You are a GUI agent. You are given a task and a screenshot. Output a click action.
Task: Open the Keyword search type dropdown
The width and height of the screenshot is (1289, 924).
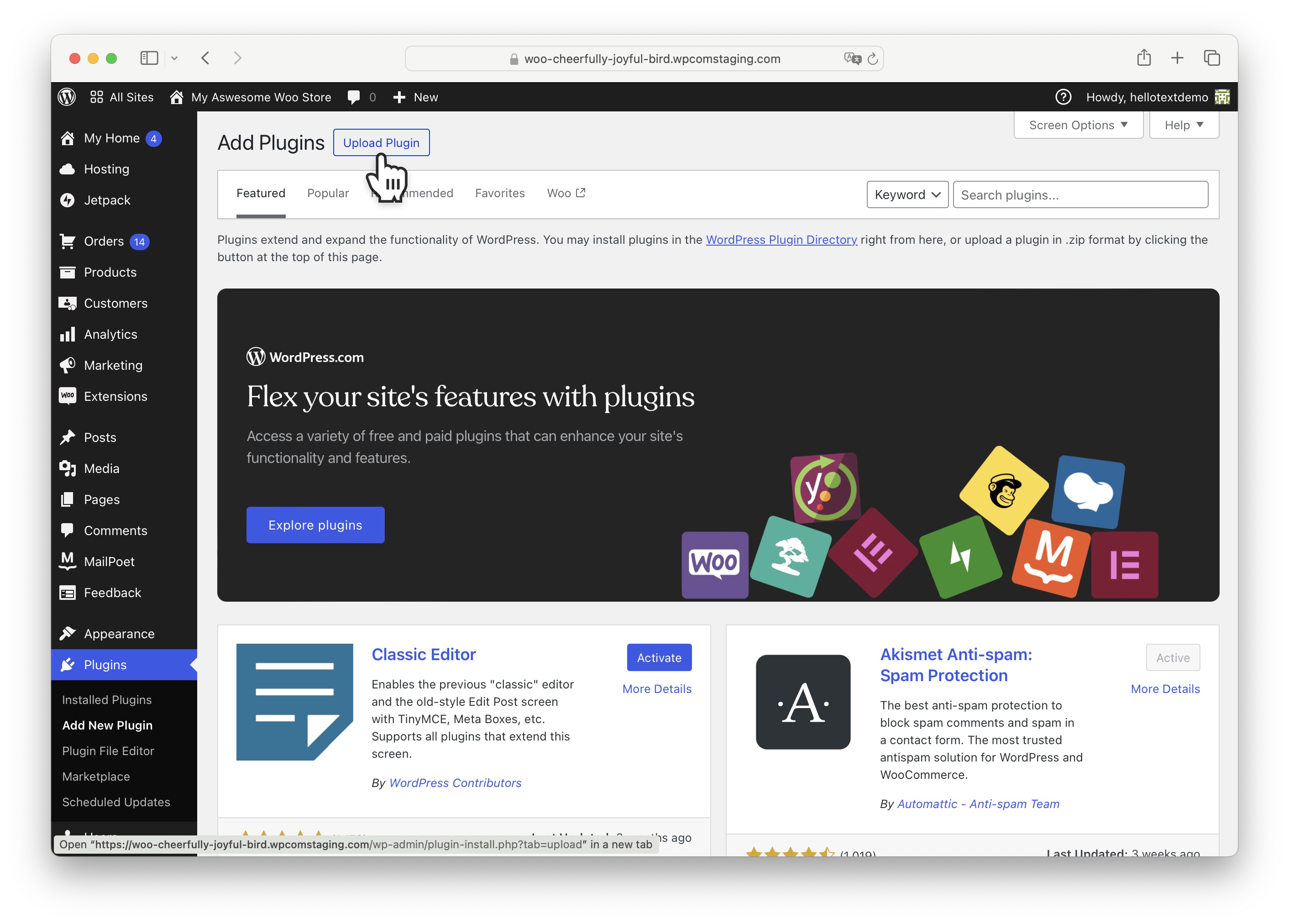[x=906, y=195]
